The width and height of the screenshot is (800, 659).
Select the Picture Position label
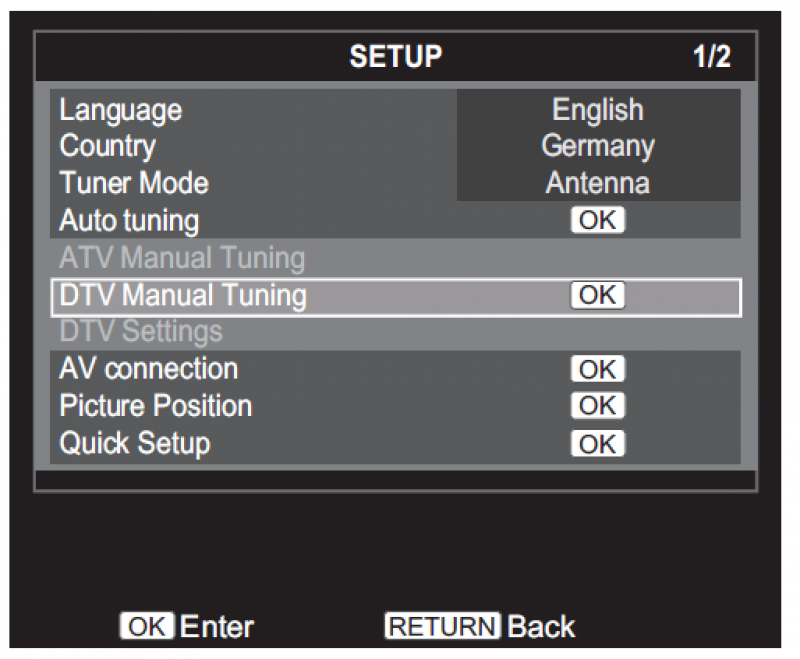156,406
